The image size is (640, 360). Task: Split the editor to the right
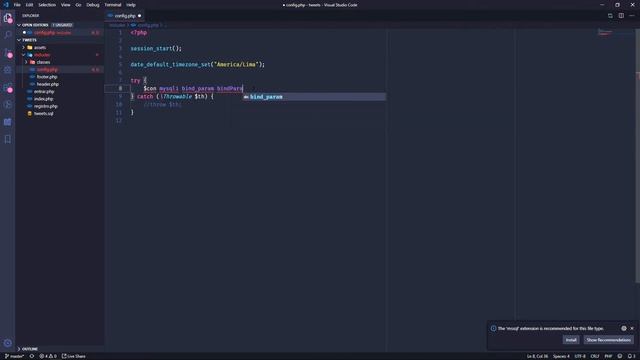(621, 16)
